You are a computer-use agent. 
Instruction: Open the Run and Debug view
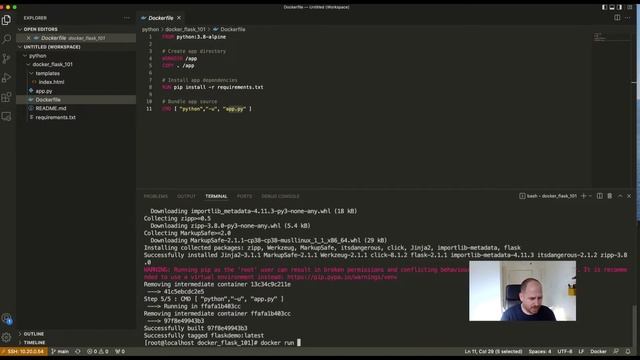pyautogui.click(x=6, y=78)
